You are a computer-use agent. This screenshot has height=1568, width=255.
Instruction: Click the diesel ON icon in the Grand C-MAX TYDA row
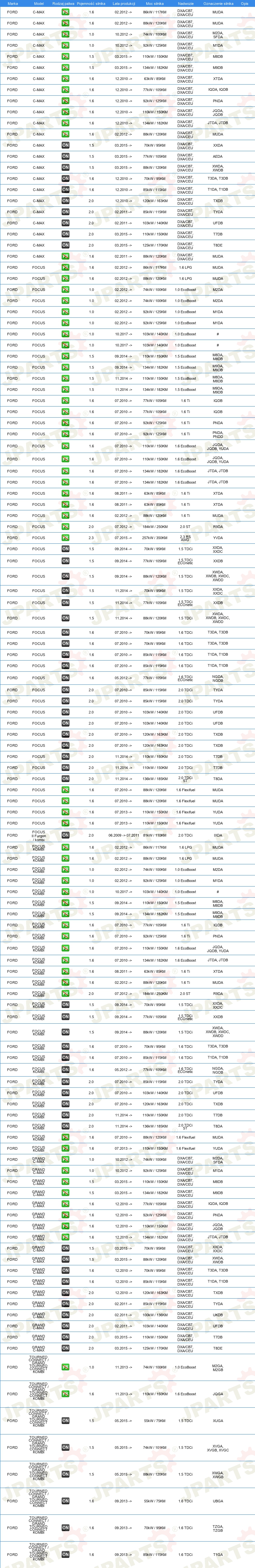tap(65, 1304)
